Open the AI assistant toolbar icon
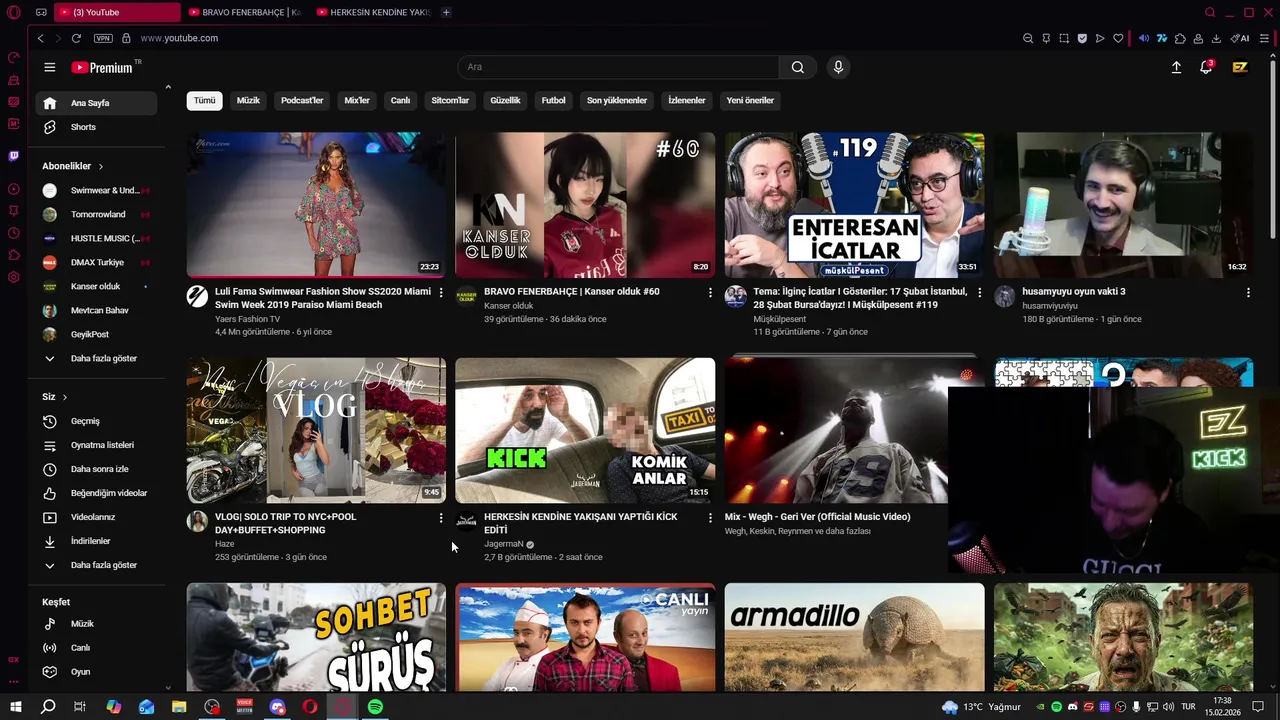The image size is (1280, 720). [x=1240, y=38]
